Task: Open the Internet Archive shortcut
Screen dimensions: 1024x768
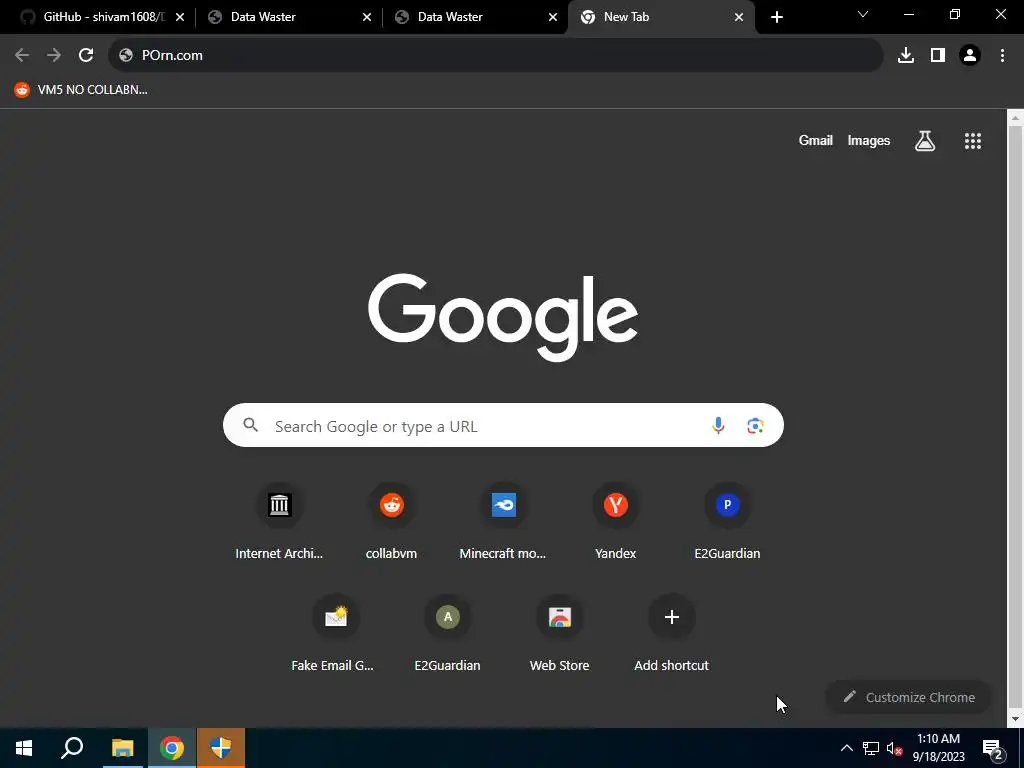Action: point(280,522)
